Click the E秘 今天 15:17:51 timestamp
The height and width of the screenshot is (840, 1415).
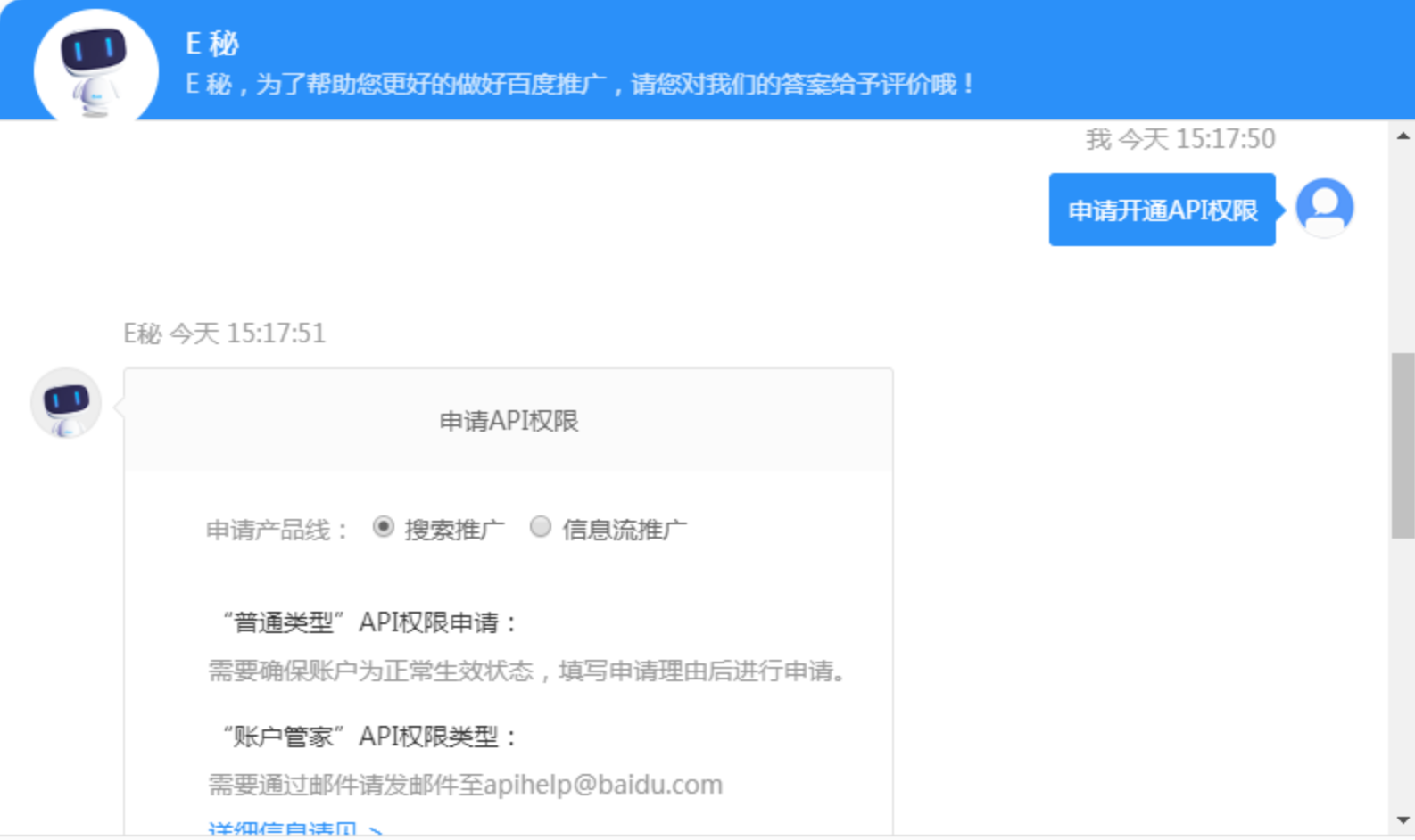pos(225,334)
